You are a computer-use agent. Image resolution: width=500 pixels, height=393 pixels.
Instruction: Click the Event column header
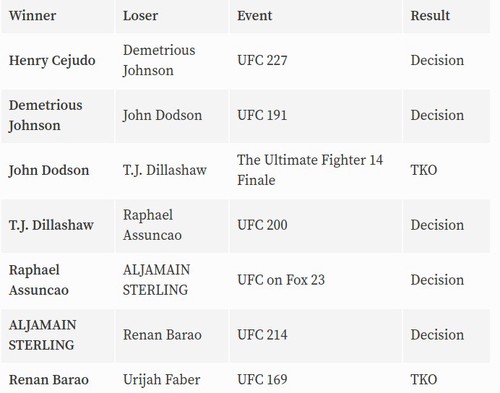pos(254,16)
